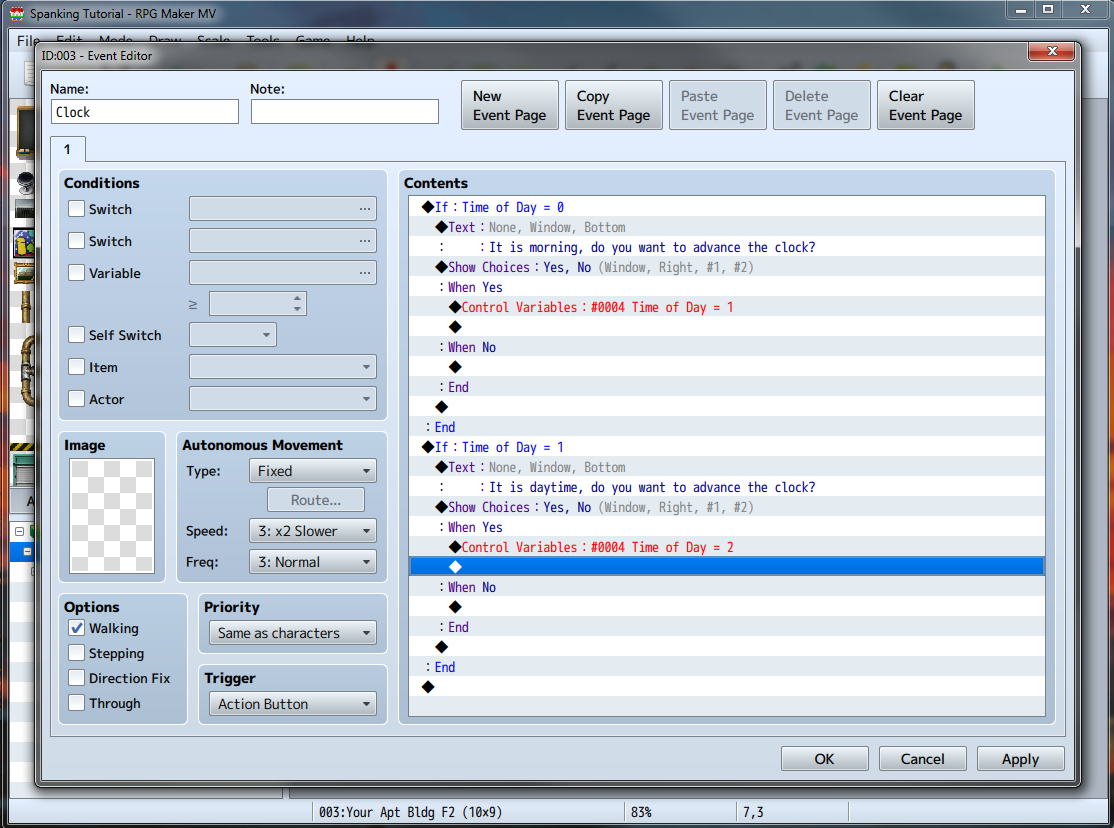Click Paste Event Page button
Image resolution: width=1114 pixels, height=828 pixels.
(x=718, y=105)
